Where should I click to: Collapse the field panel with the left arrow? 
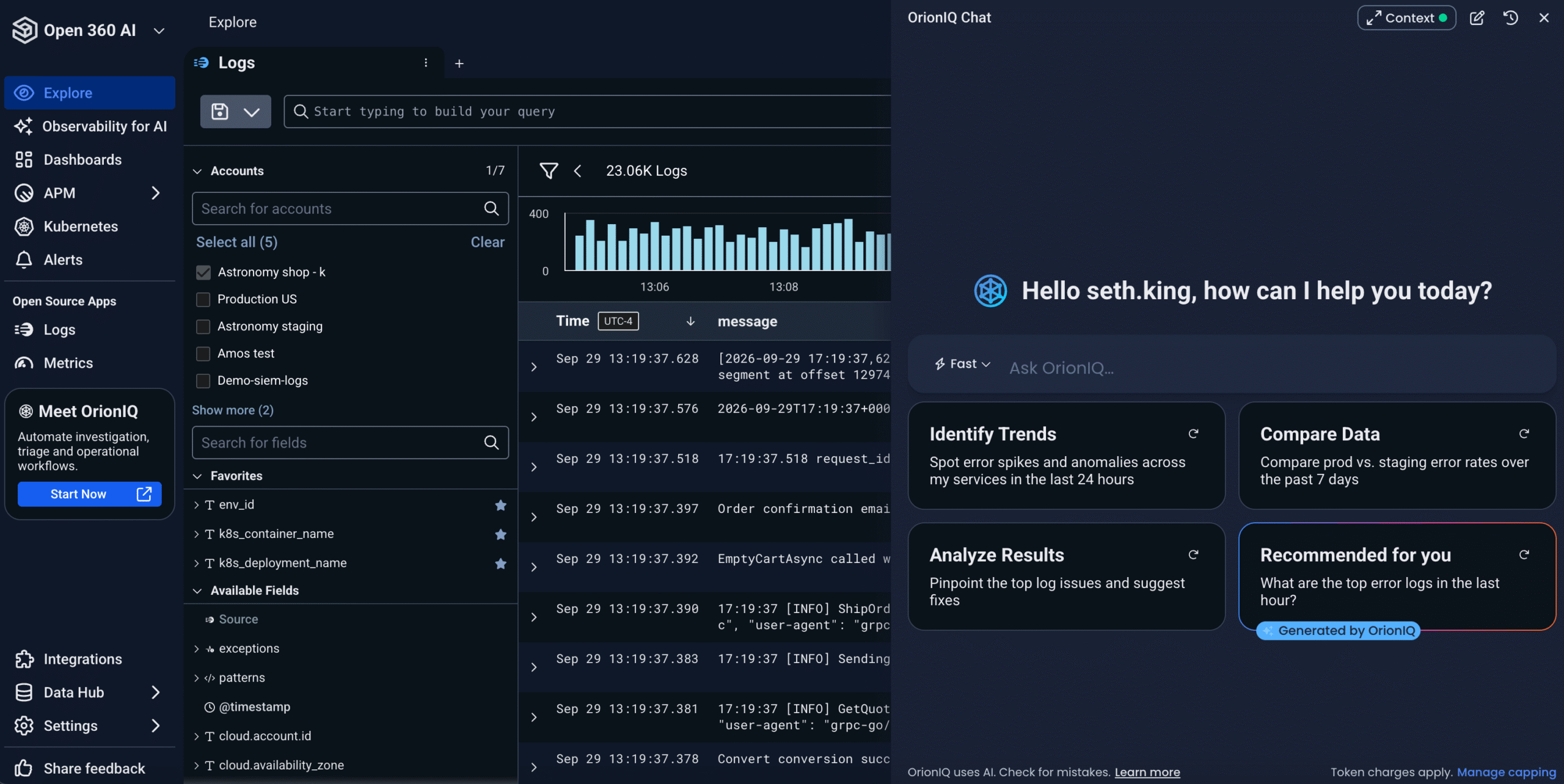(x=577, y=171)
